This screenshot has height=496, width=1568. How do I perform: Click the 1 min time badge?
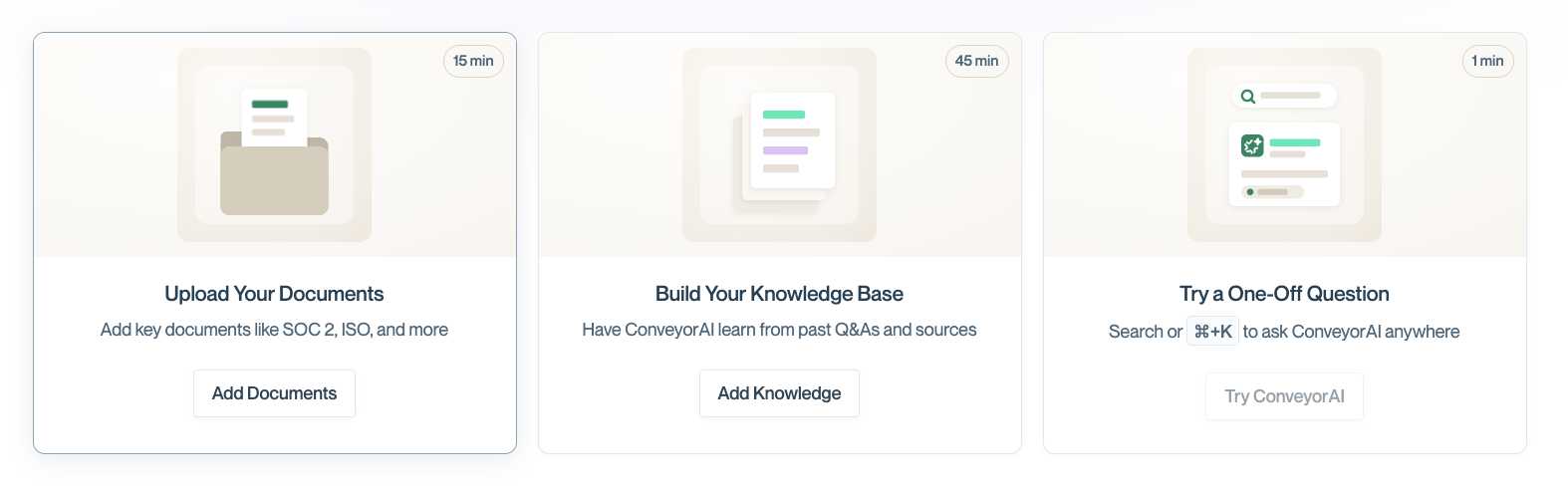coord(1487,61)
